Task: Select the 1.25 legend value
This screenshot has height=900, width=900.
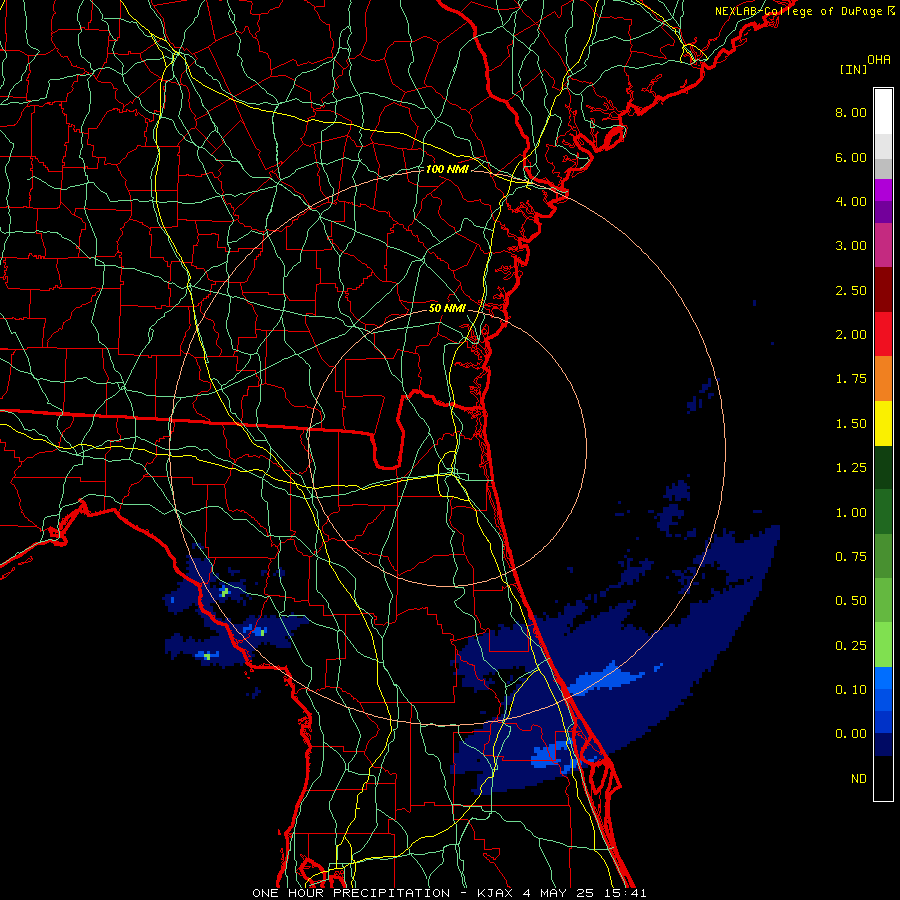Action: 851,468
